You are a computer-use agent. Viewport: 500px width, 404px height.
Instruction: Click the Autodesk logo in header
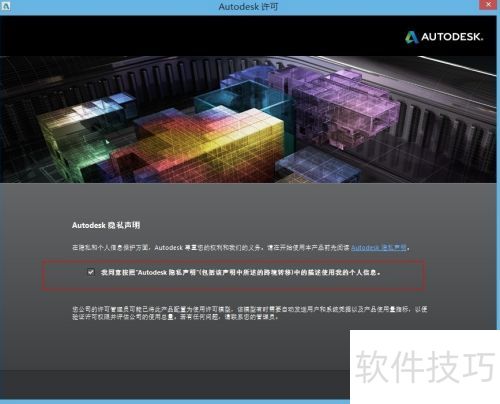click(444, 37)
